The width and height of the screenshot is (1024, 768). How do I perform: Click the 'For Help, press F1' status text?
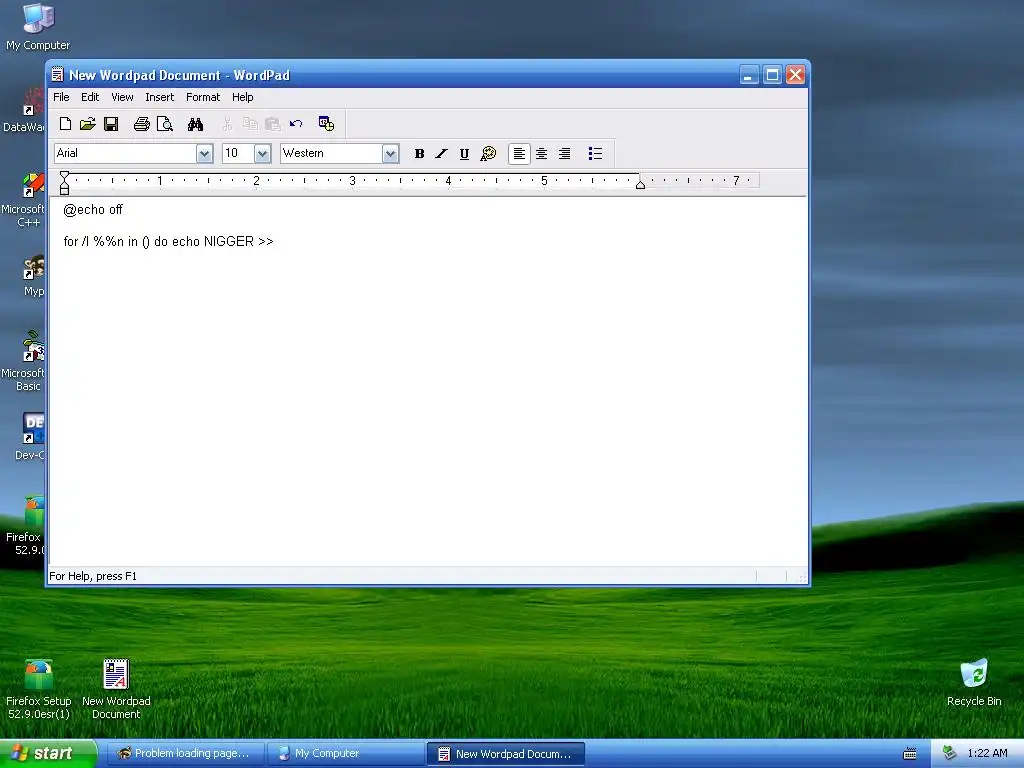tap(93, 576)
